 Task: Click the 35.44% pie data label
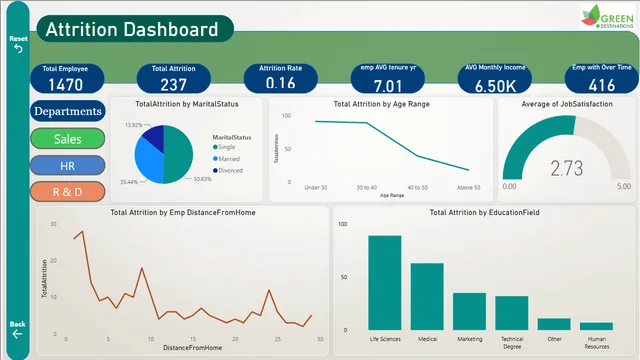pos(129,182)
